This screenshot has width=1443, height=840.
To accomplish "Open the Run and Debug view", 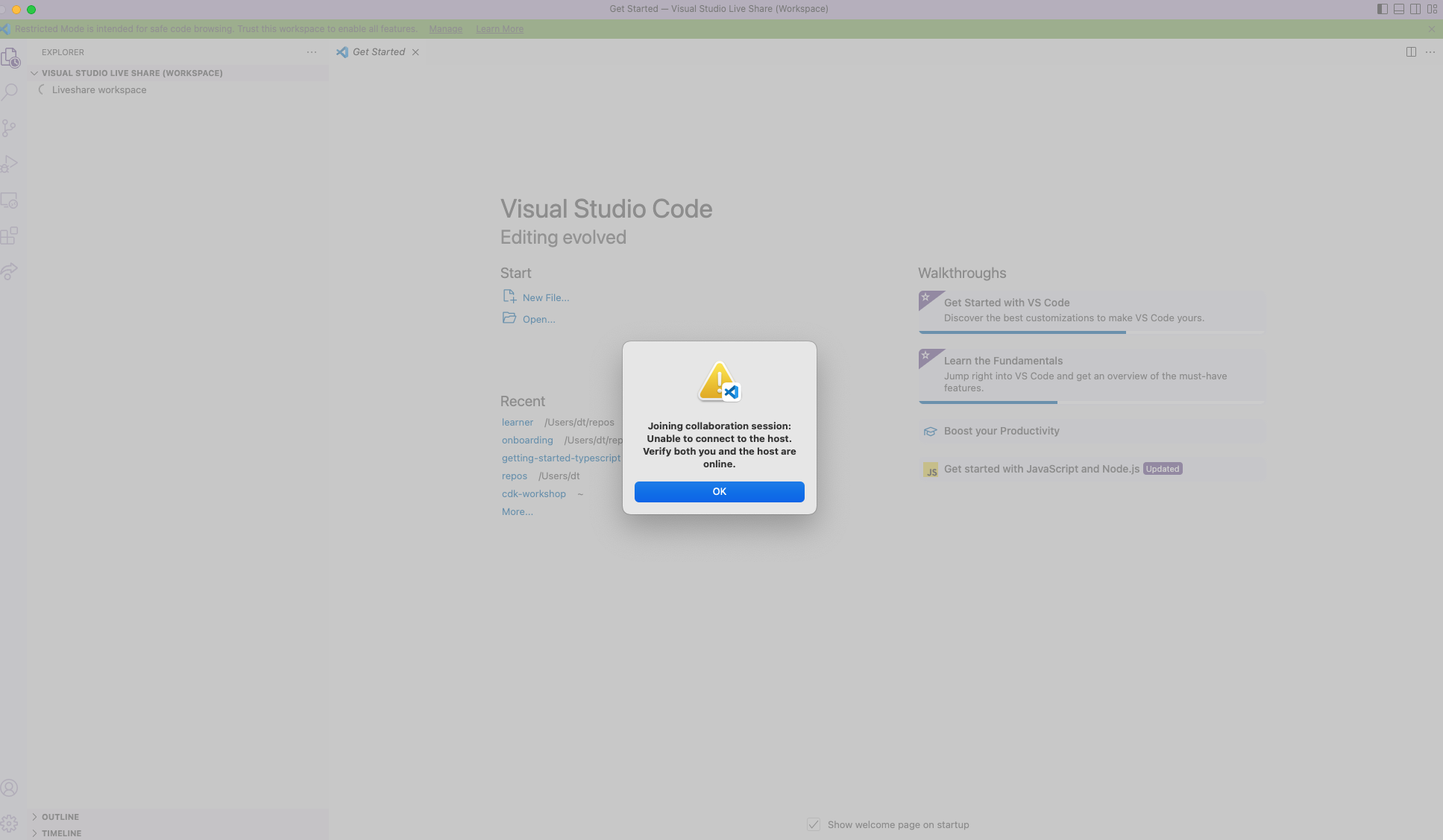I will point(10,164).
